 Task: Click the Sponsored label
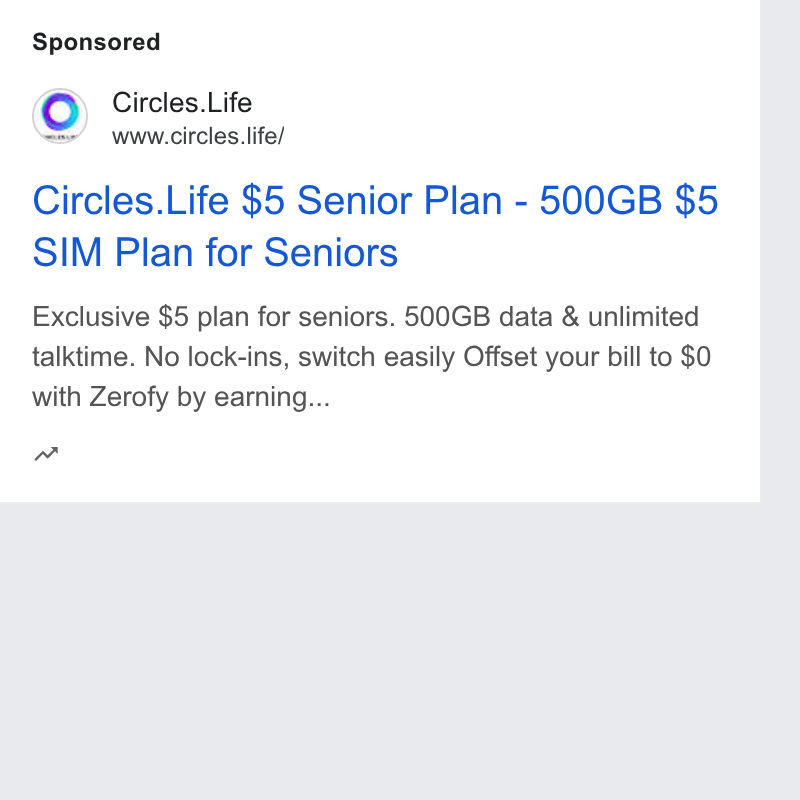coord(96,42)
